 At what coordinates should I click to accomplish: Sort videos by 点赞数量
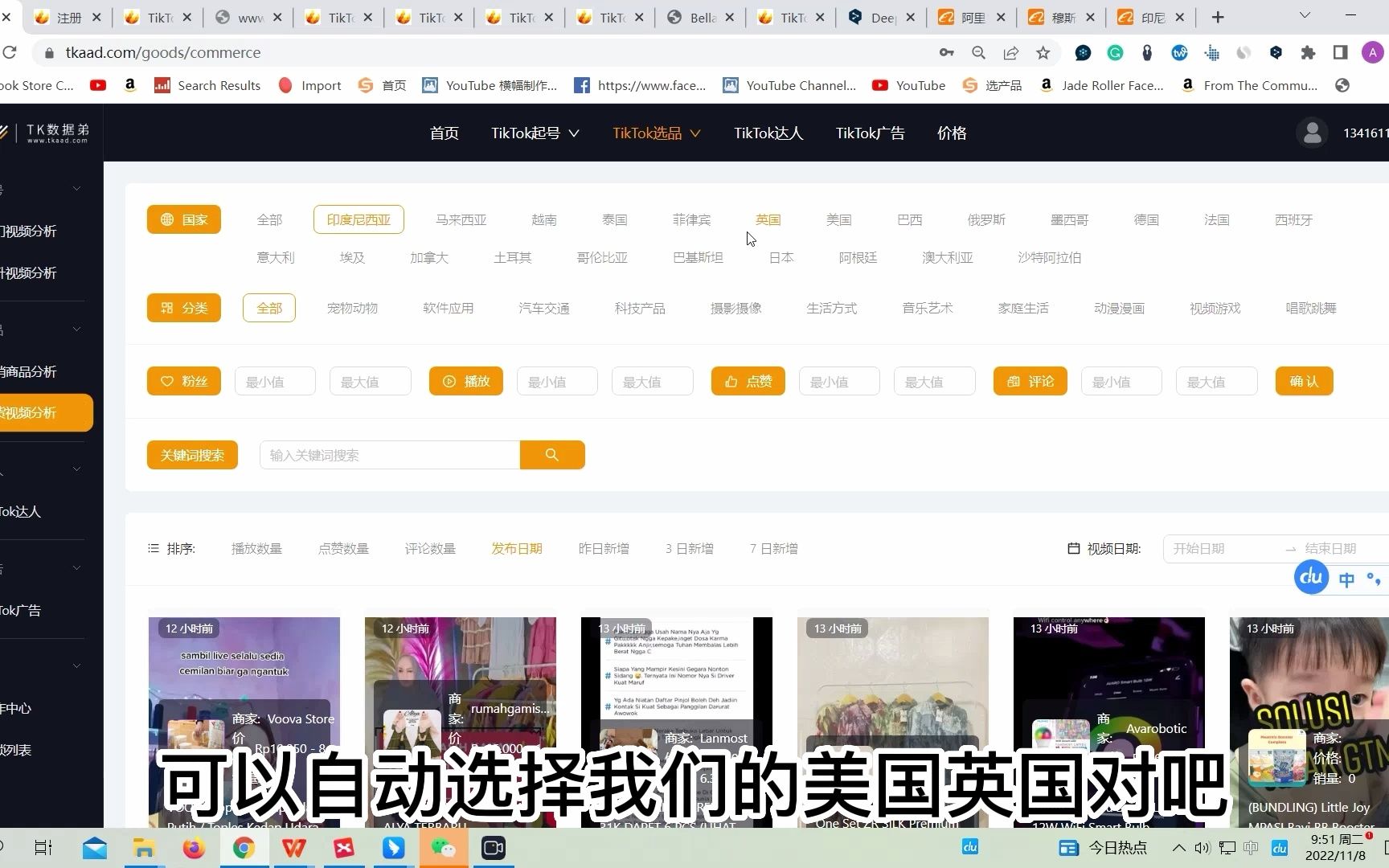[x=343, y=548]
